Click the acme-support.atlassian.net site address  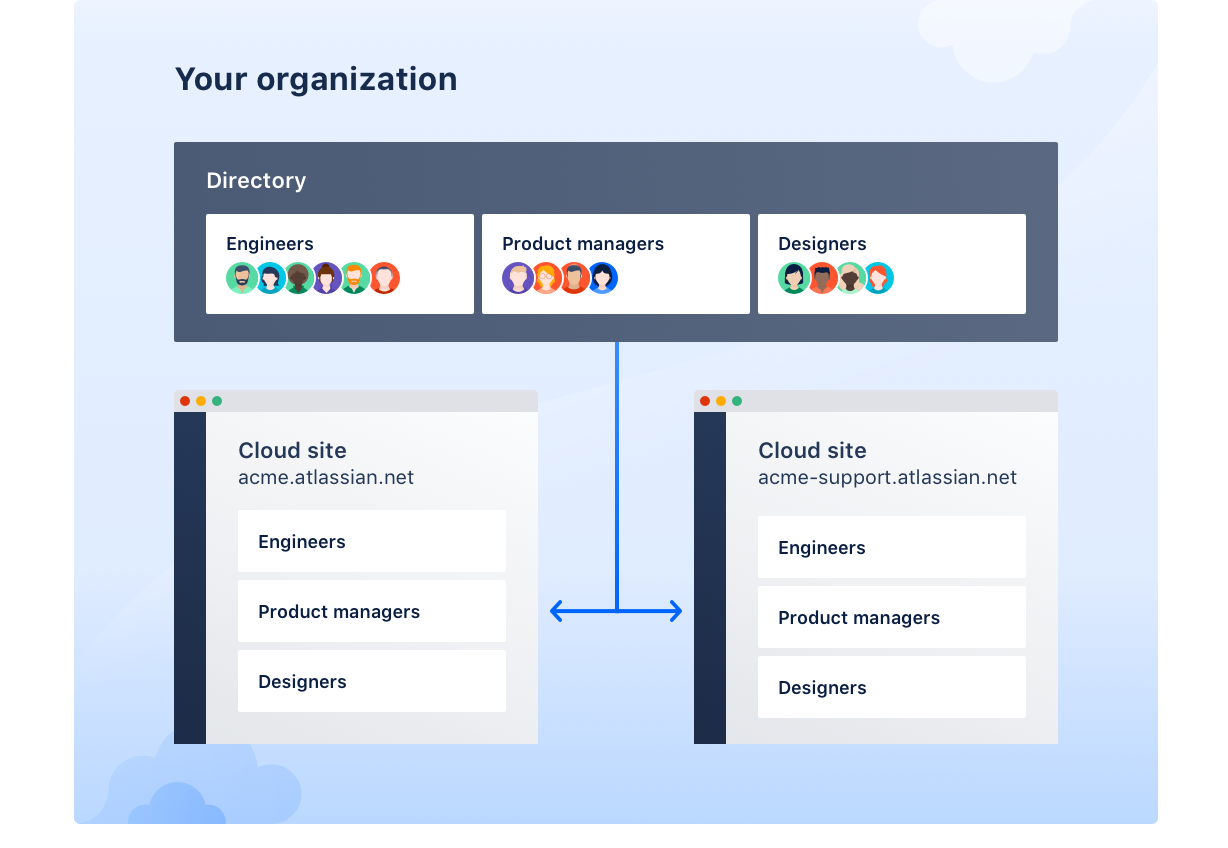887,477
